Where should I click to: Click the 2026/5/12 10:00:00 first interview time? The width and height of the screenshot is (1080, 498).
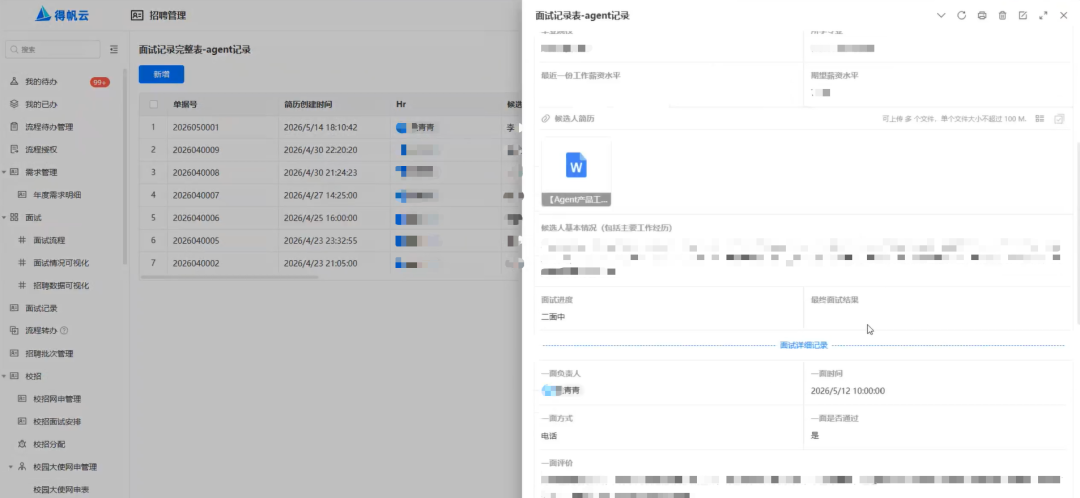(848, 391)
